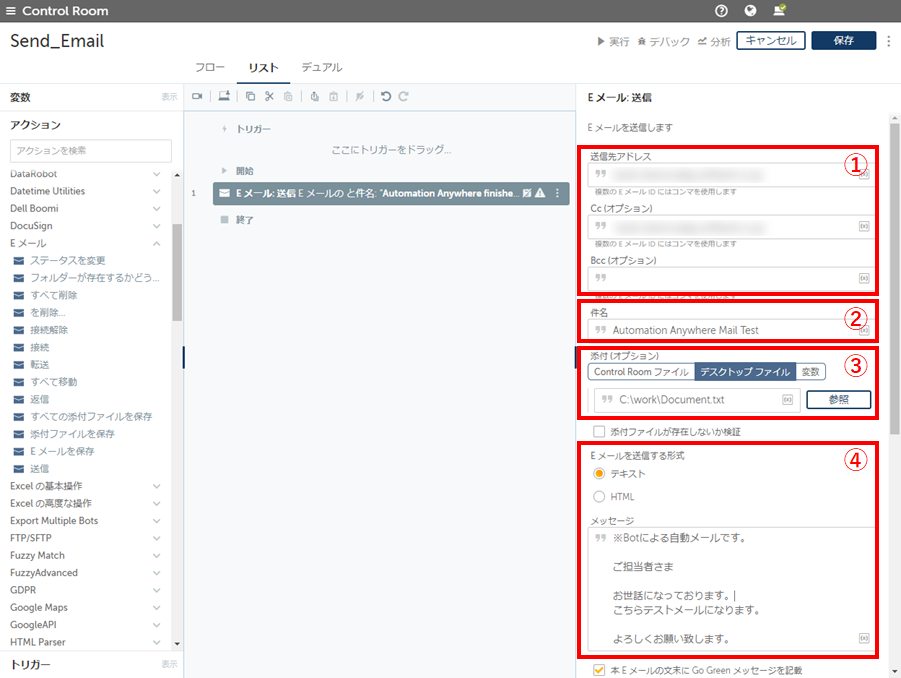Click the warning triangle on the Eメール action row
Viewport: 901px width, 678px height.
(x=540, y=193)
